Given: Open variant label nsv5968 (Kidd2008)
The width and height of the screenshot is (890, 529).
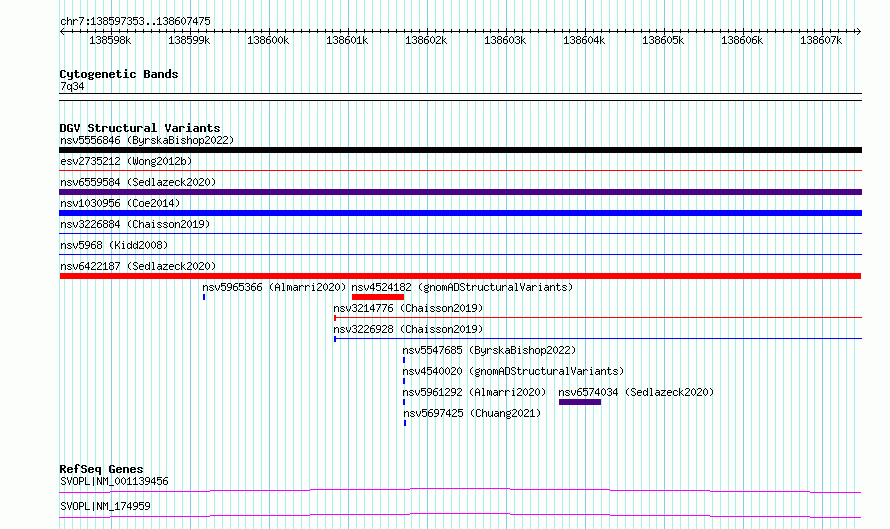Looking at the screenshot, I should pyautogui.click(x=114, y=245).
